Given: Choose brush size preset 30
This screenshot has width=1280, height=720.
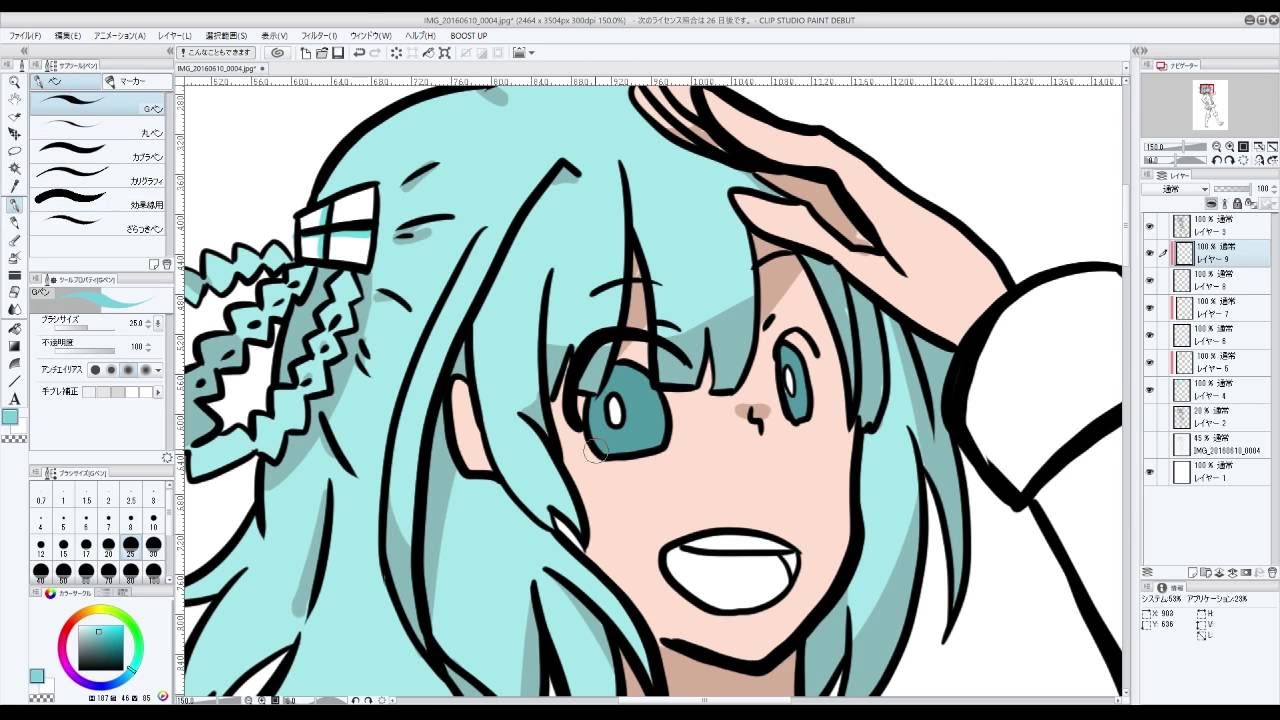Looking at the screenshot, I should (153, 548).
